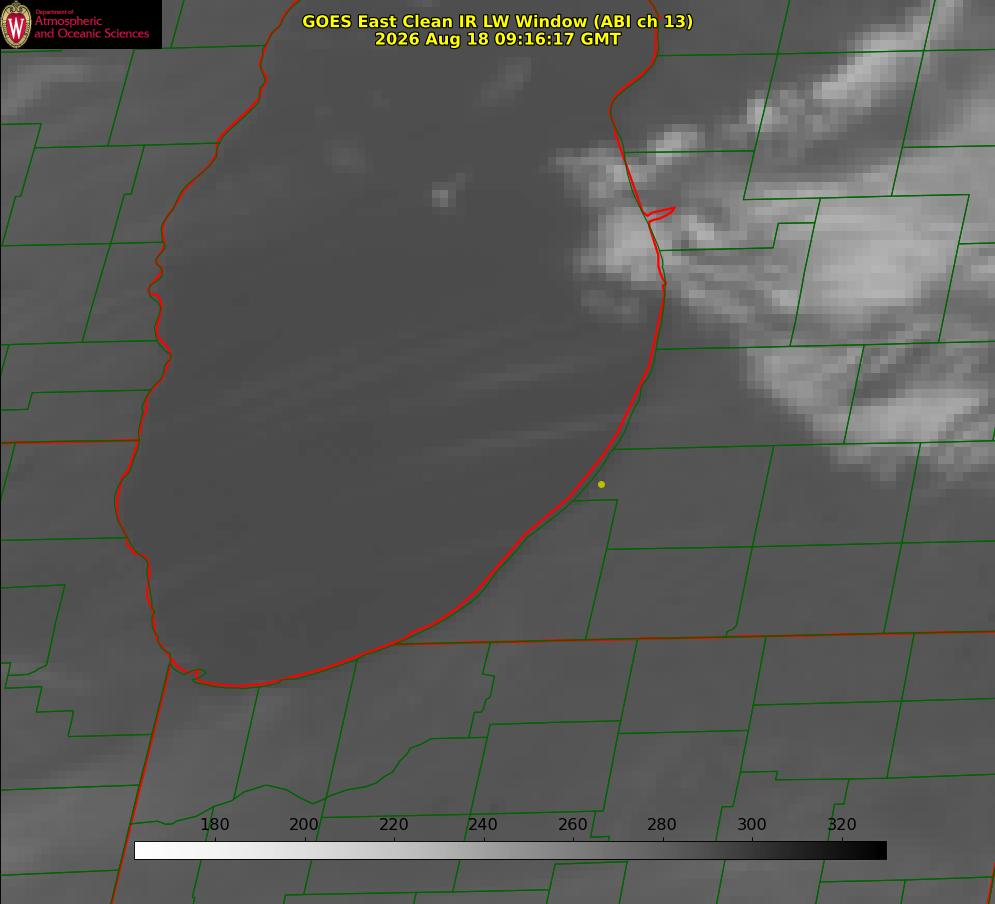
Task: Click the mid-gray center of the colorbar
Action: coord(510,851)
